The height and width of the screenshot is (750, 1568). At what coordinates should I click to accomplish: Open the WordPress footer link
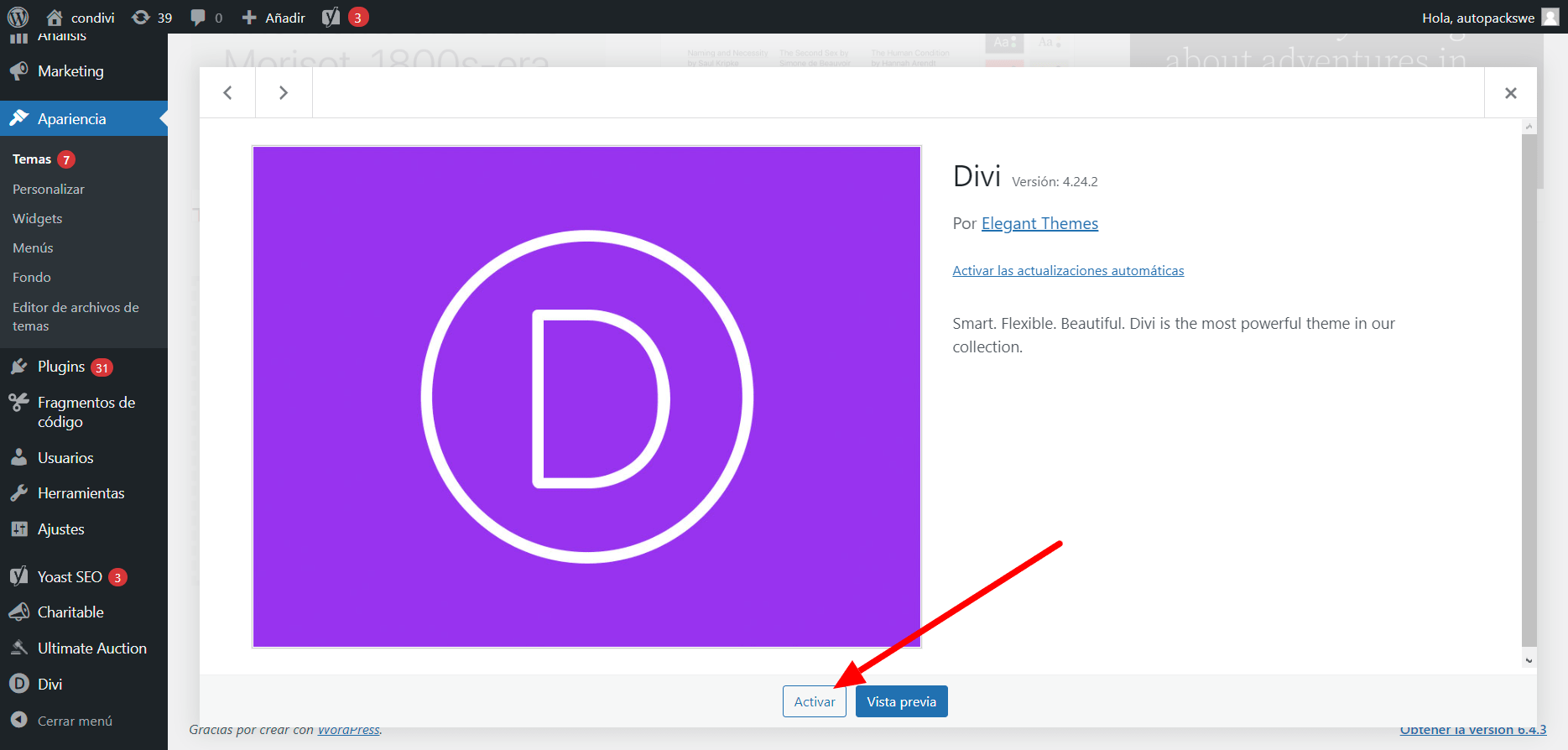click(x=348, y=729)
